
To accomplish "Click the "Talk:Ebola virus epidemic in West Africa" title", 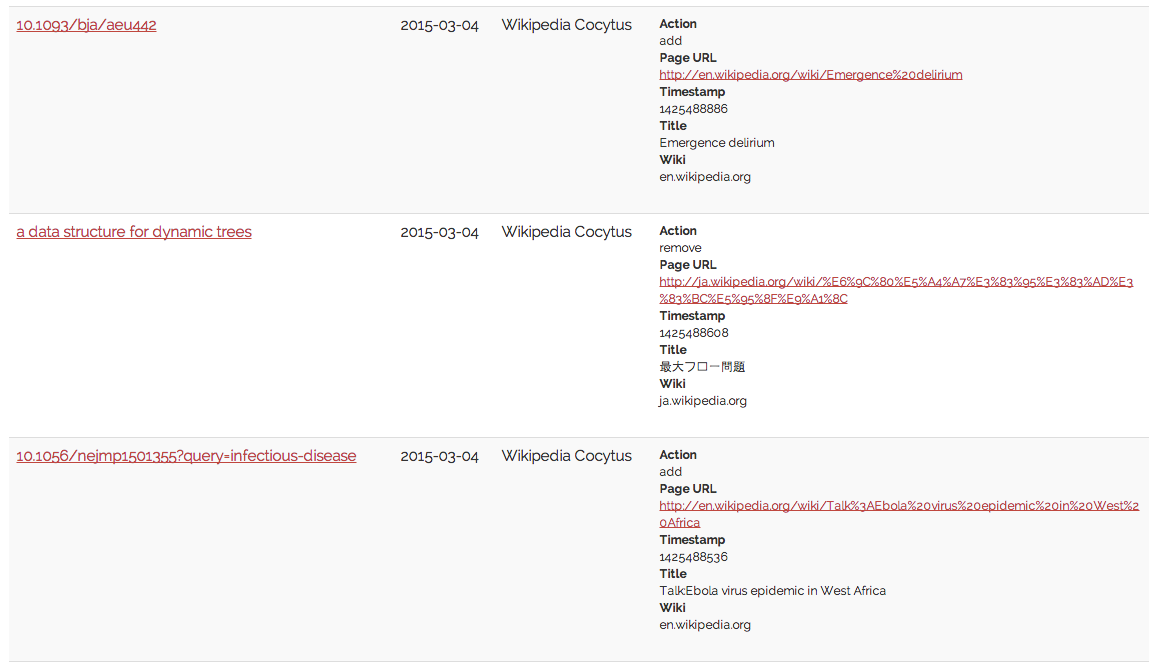I will pos(772,591).
